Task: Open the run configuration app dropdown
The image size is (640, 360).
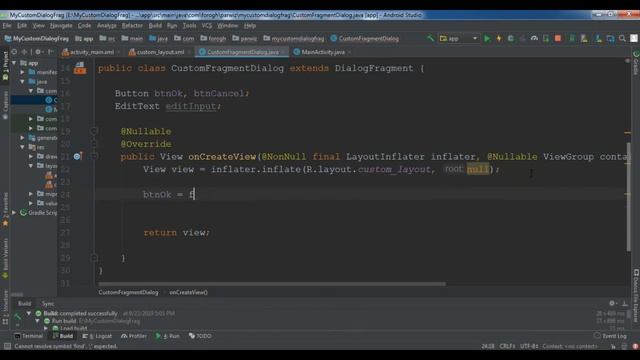Action: click(x=458, y=38)
